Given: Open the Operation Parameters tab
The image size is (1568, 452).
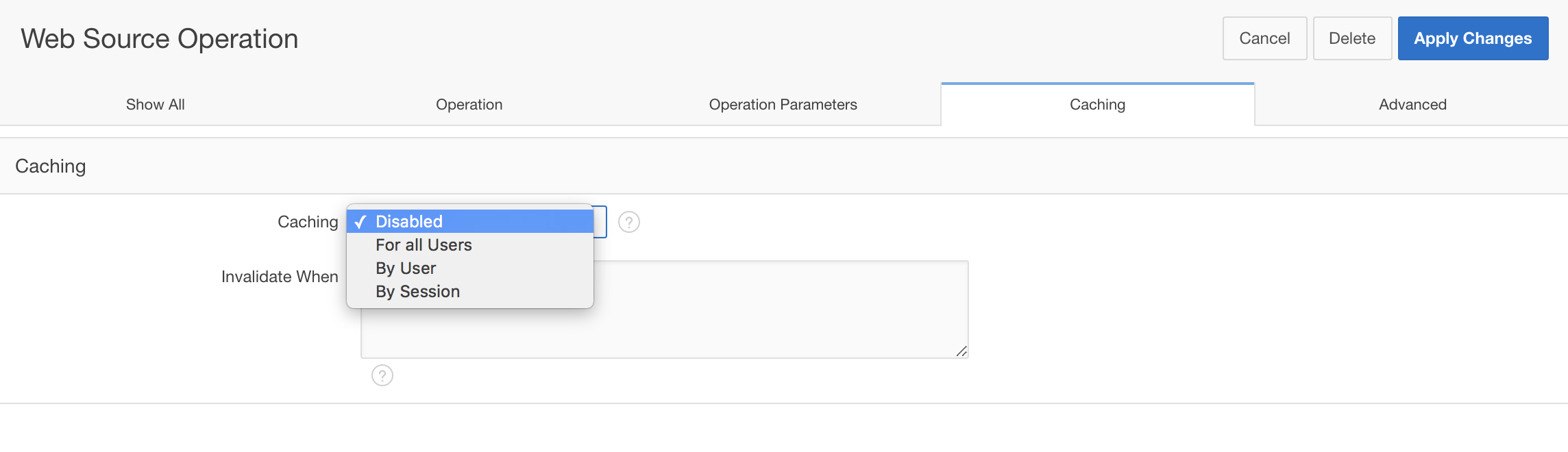Looking at the screenshot, I should click(783, 105).
